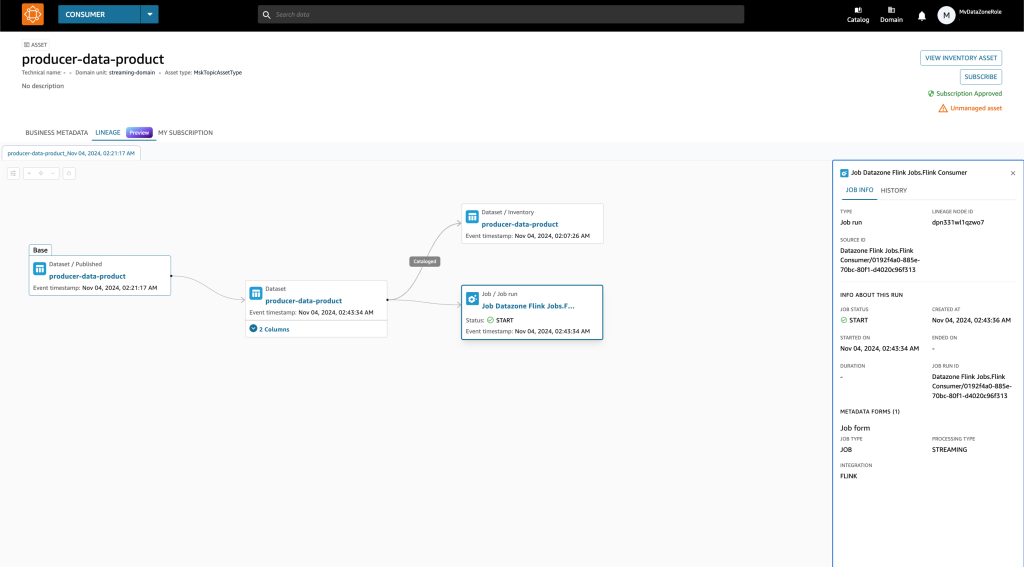Click the job panel header icon
The image size is (1024, 567).
coord(844,173)
